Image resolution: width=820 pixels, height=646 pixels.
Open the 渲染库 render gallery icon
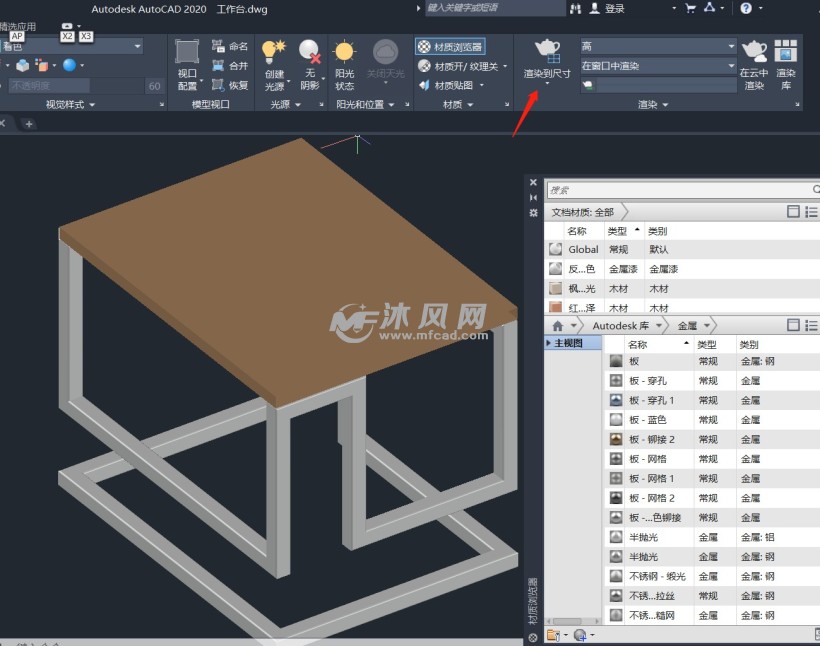[785, 51]
